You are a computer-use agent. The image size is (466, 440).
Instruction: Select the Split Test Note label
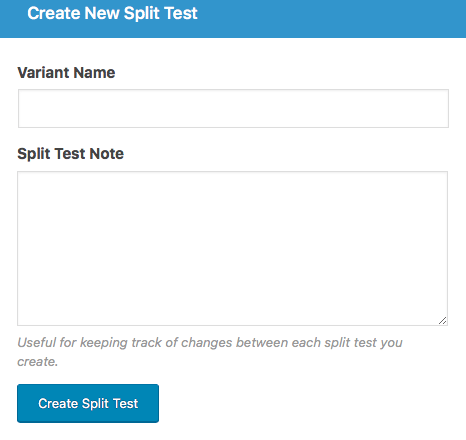pyautogui.click(x=70, y=154)
